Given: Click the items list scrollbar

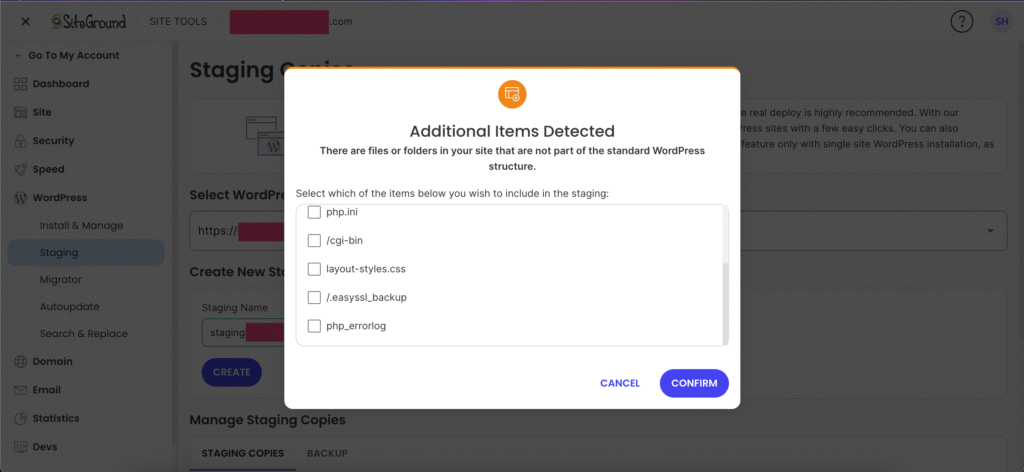Looking at the screenshot, I should click(725, 300).
